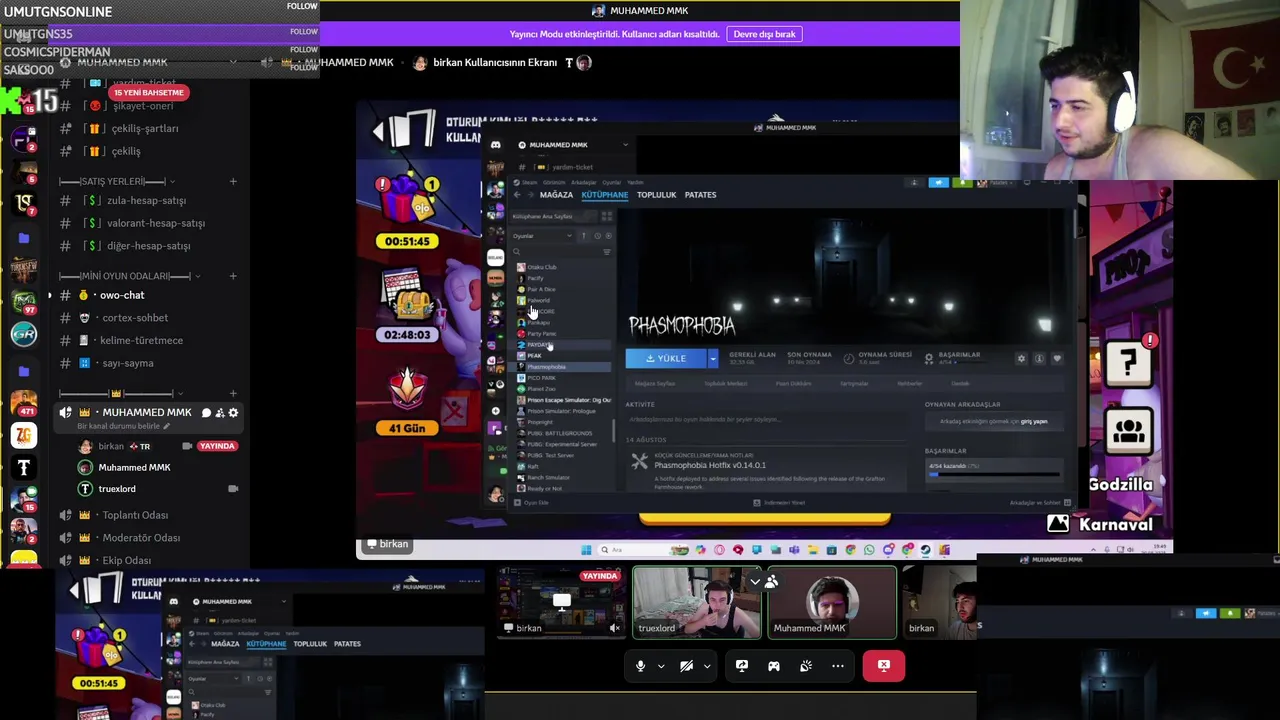Open şikayet-oneri channel
1280x720 pixels.
pyautogui.click(x=142, y=106)
